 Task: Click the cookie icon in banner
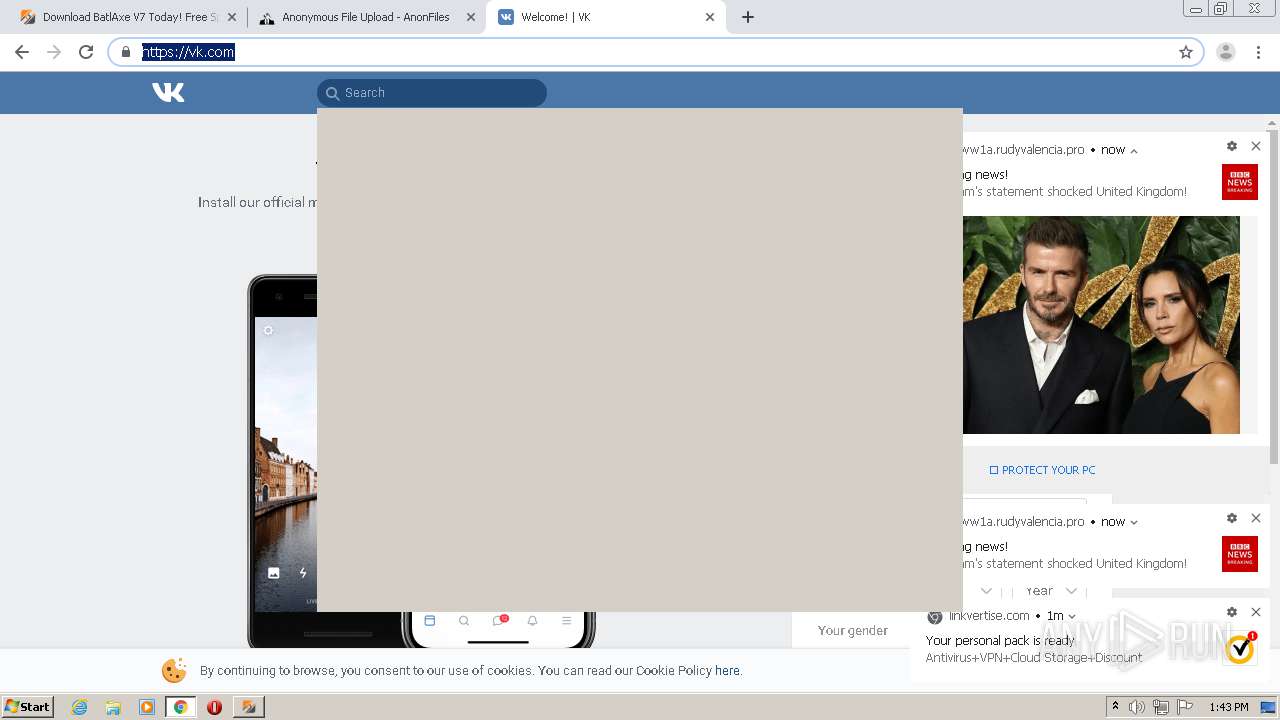point(174,670)
